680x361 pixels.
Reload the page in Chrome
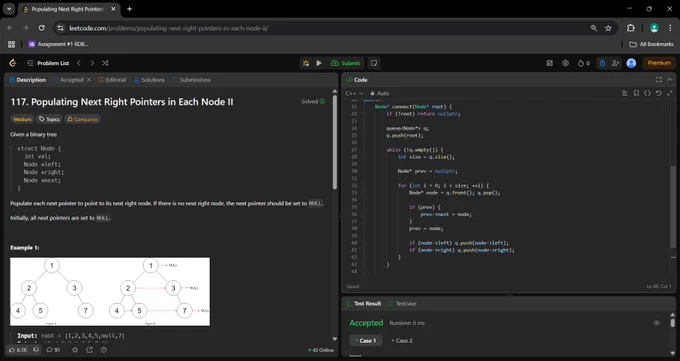pyautogui.click(x=42, y=28)
